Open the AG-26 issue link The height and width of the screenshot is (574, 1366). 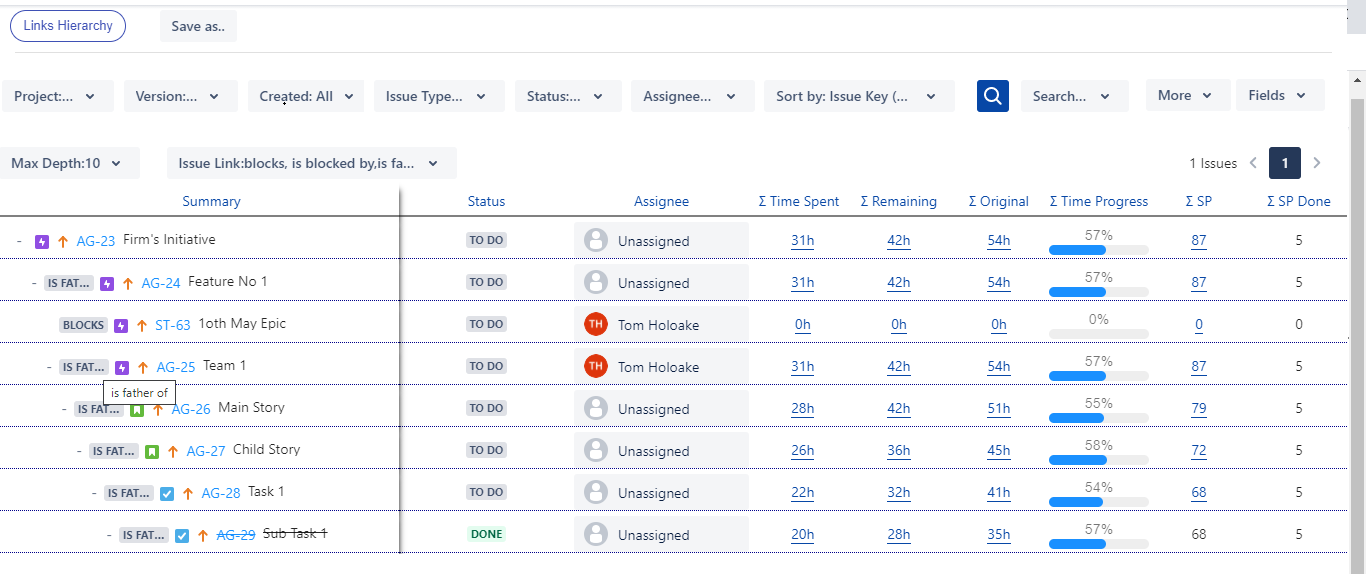click(191, 409)
